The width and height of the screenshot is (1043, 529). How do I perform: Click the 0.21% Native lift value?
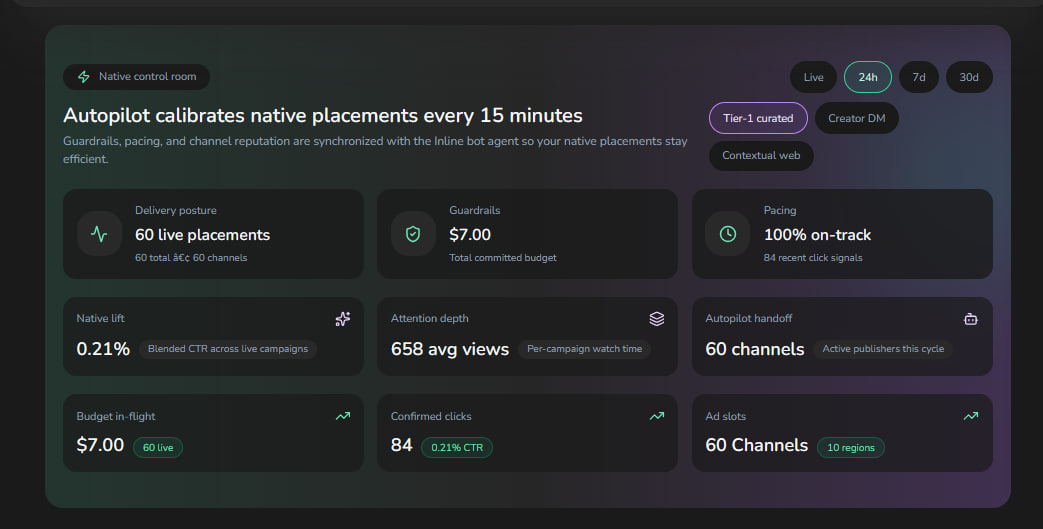103,349
